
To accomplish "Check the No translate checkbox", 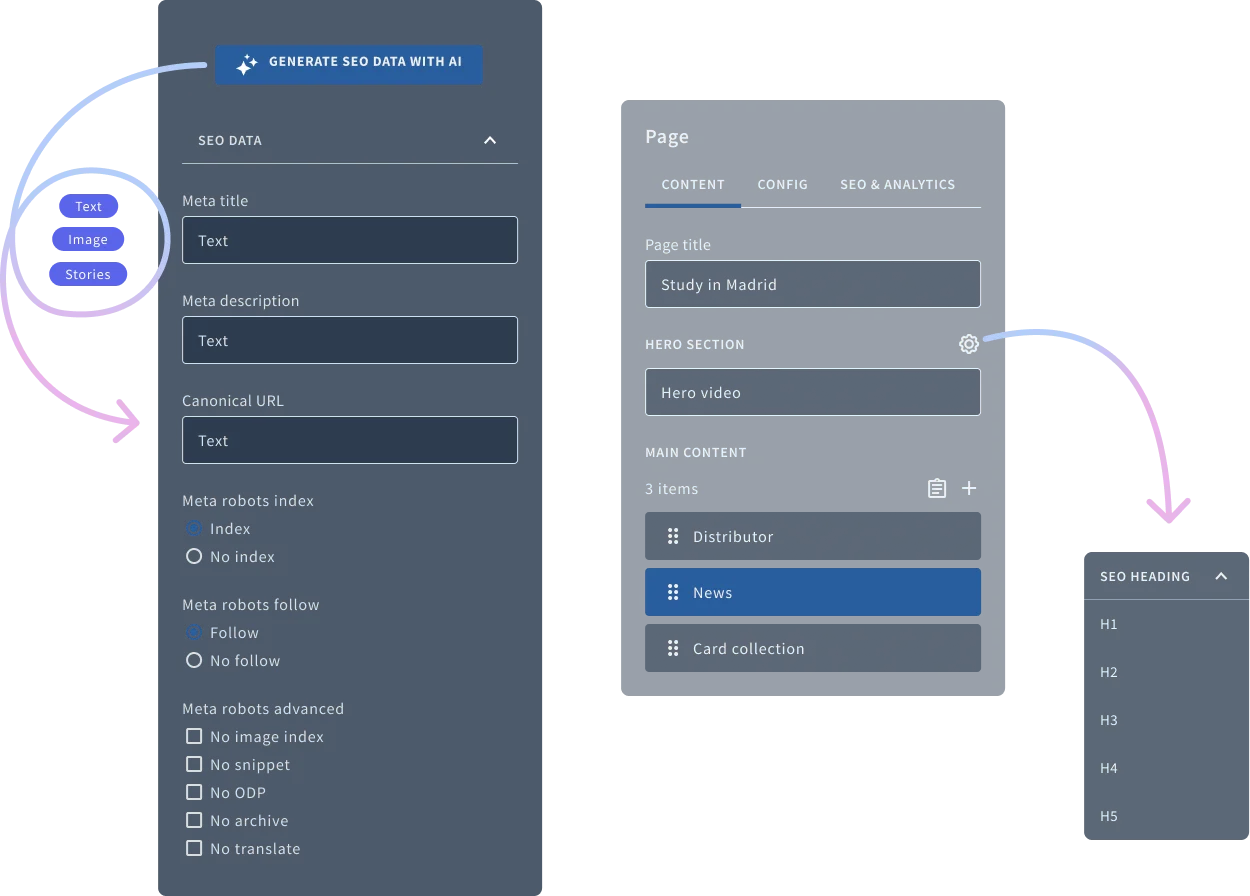I will click(x=194, y=848).
